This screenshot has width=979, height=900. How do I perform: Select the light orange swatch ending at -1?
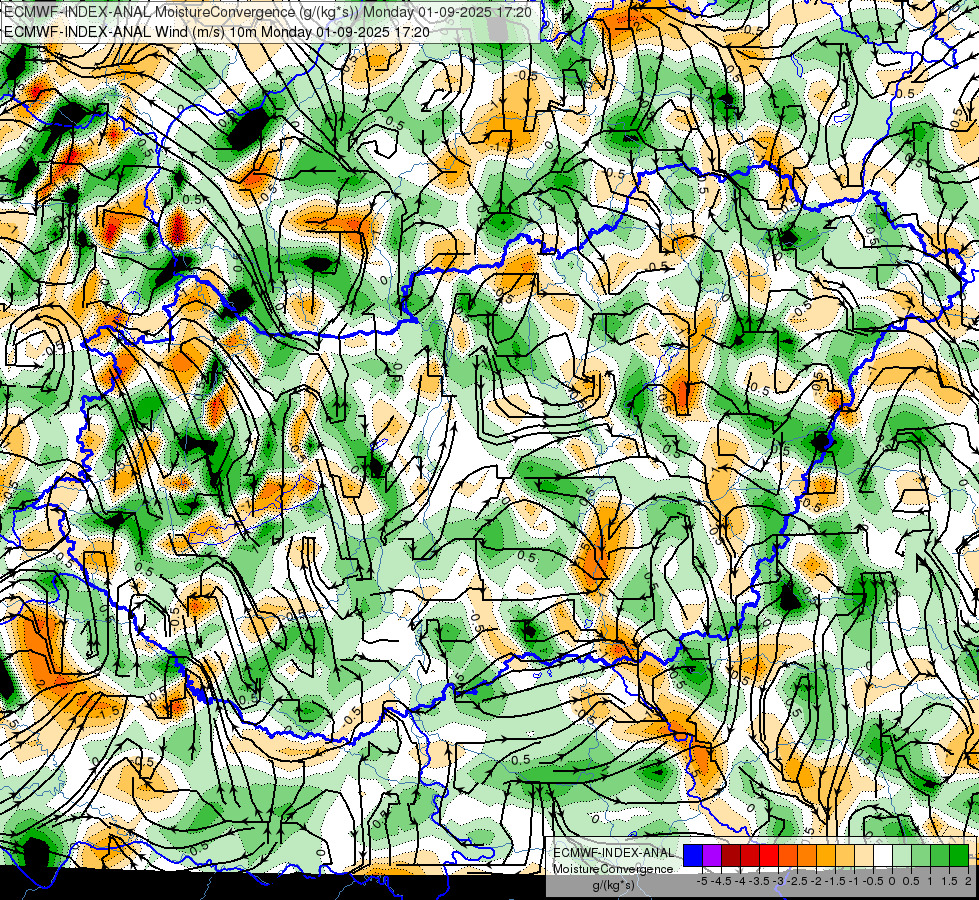tap(845, 855)
